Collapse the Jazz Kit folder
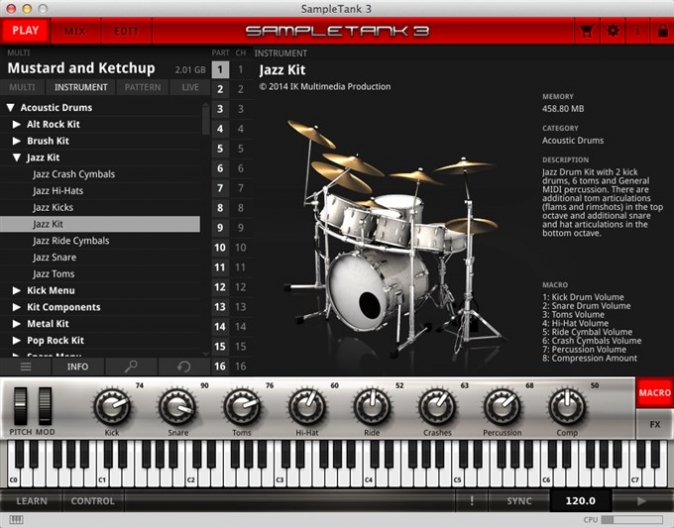This screenshot has height=528, width=674. 16,157
